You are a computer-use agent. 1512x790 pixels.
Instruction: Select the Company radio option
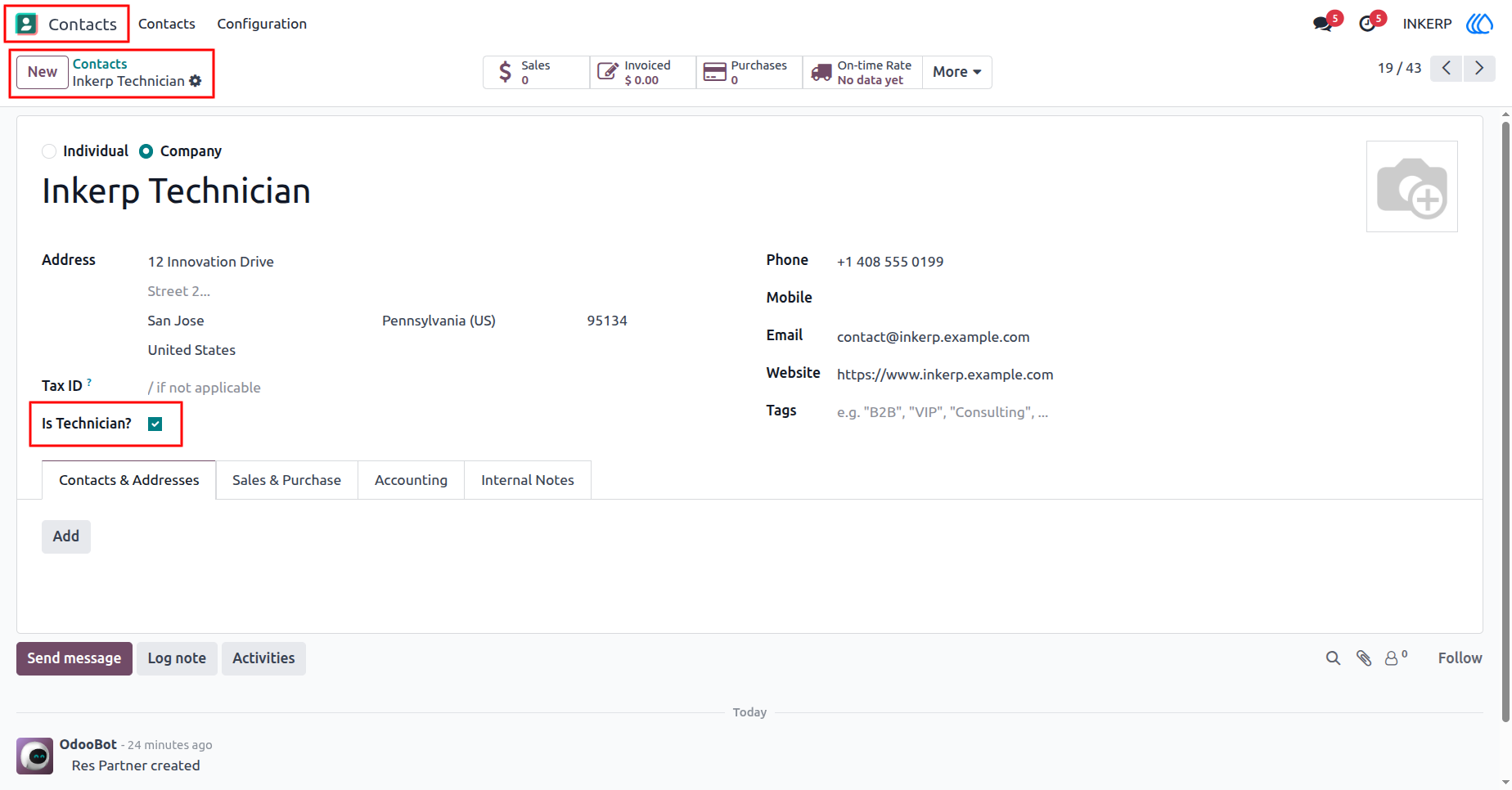click(146, 151)
